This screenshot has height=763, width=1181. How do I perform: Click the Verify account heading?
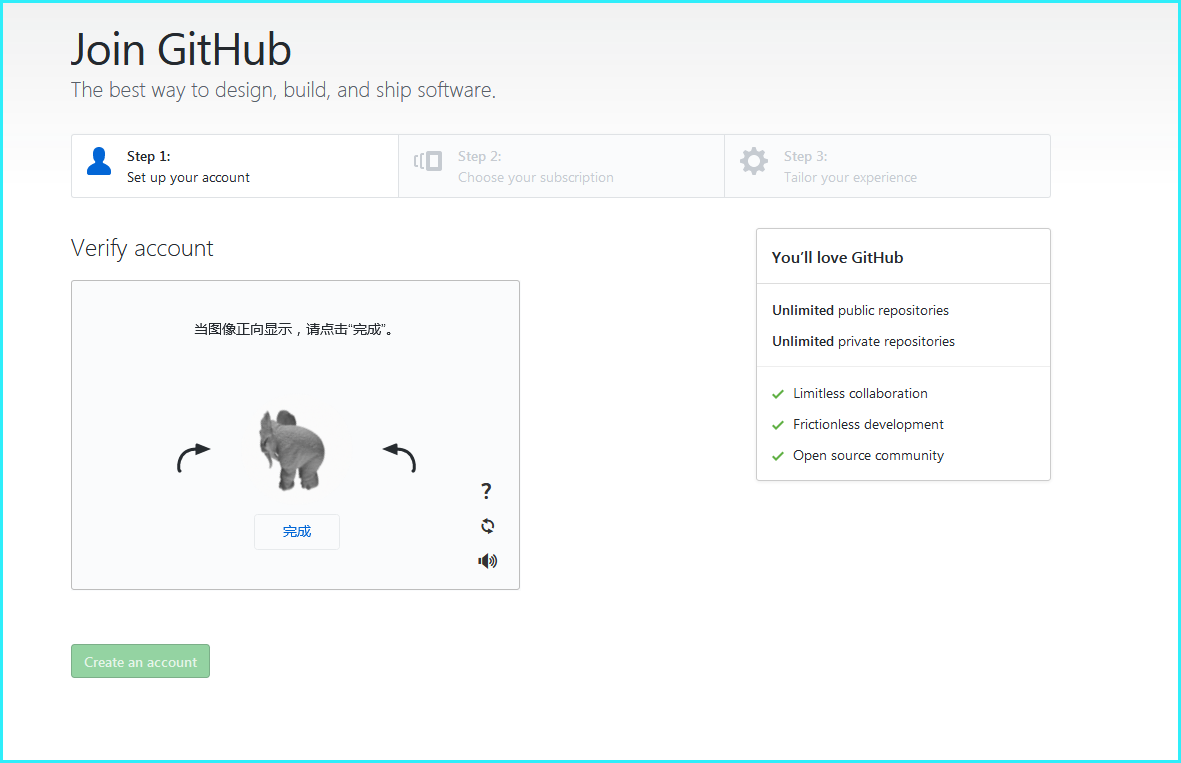point(142,248)
